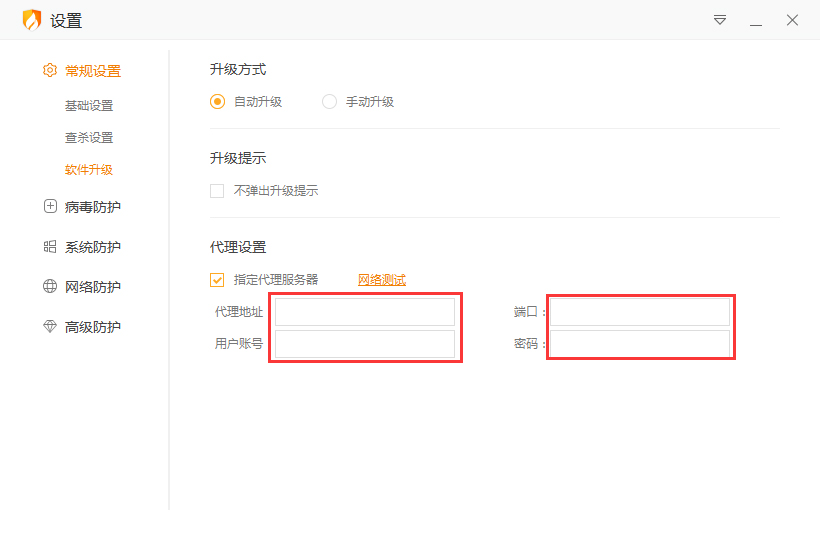Click the 常规设置 gear icon

tap(50, 71)
